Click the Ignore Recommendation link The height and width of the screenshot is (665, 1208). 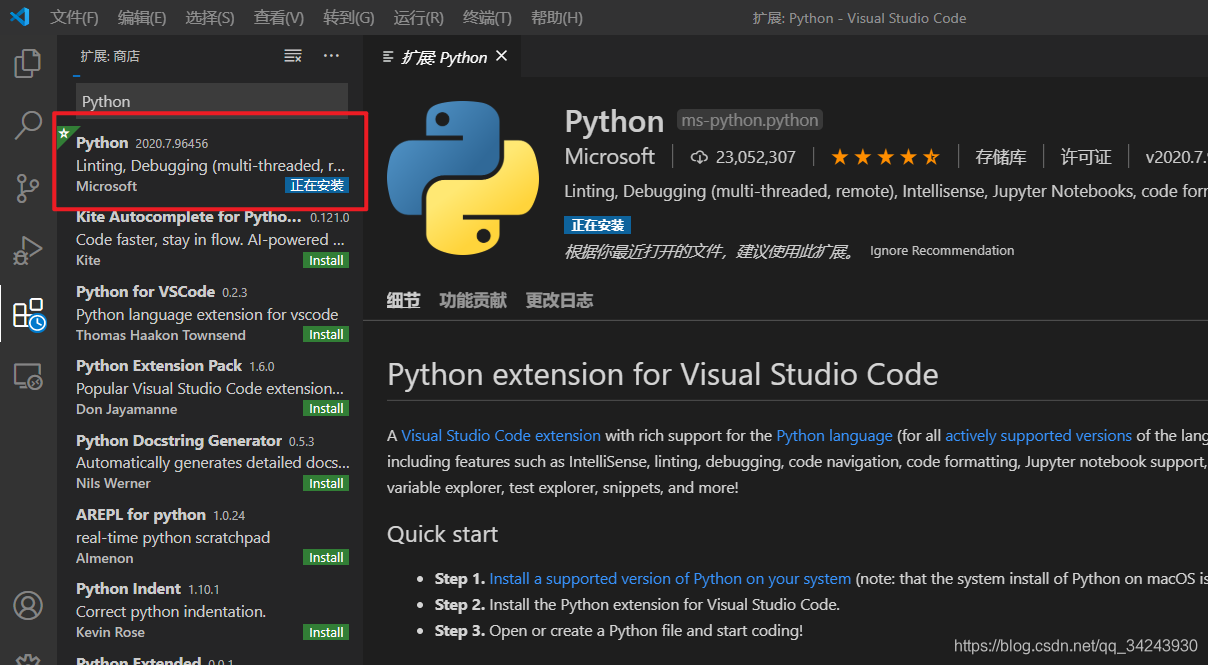pos(942,251)
